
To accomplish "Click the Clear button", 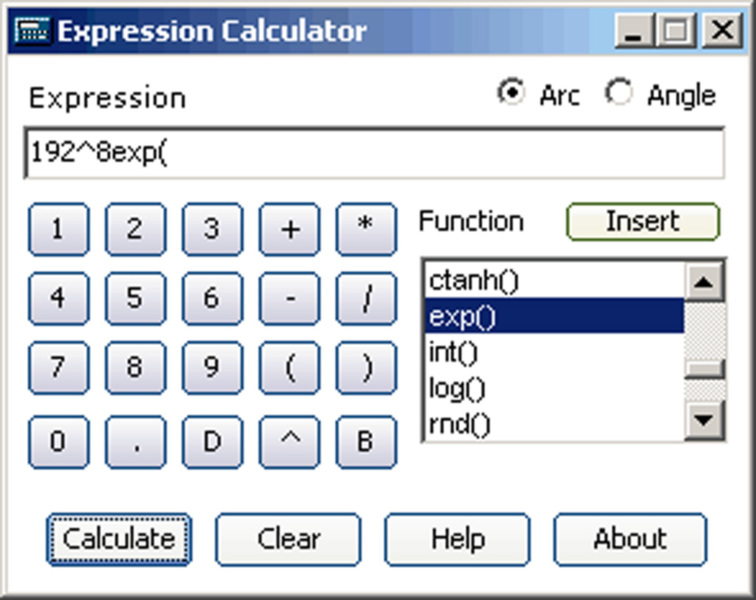I will point(288,539).
